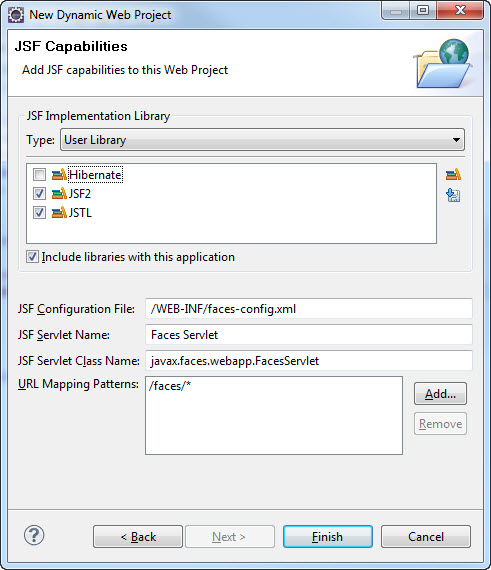The width and height of the screenshot is (491, 570).
Task: Click the JSTL library books icon
Action: [59, 212]
